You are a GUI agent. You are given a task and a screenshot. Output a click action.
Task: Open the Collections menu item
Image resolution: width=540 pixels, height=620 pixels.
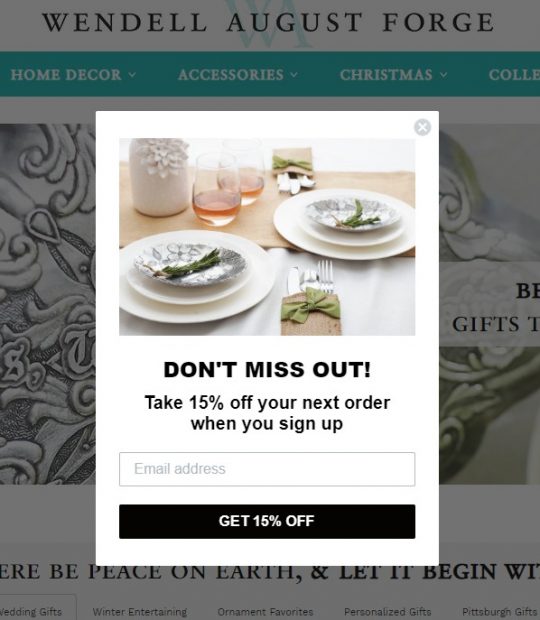[514, 75]
